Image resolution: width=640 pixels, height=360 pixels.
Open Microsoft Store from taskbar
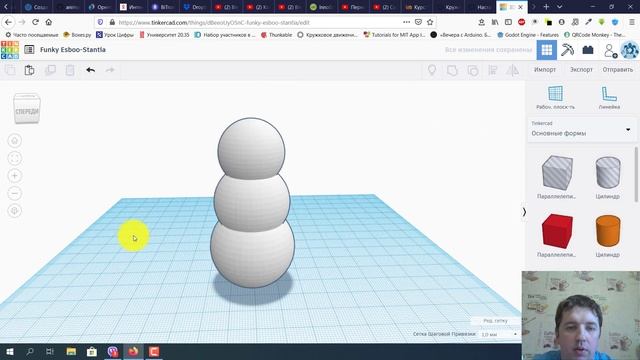[x=92, y=351]
